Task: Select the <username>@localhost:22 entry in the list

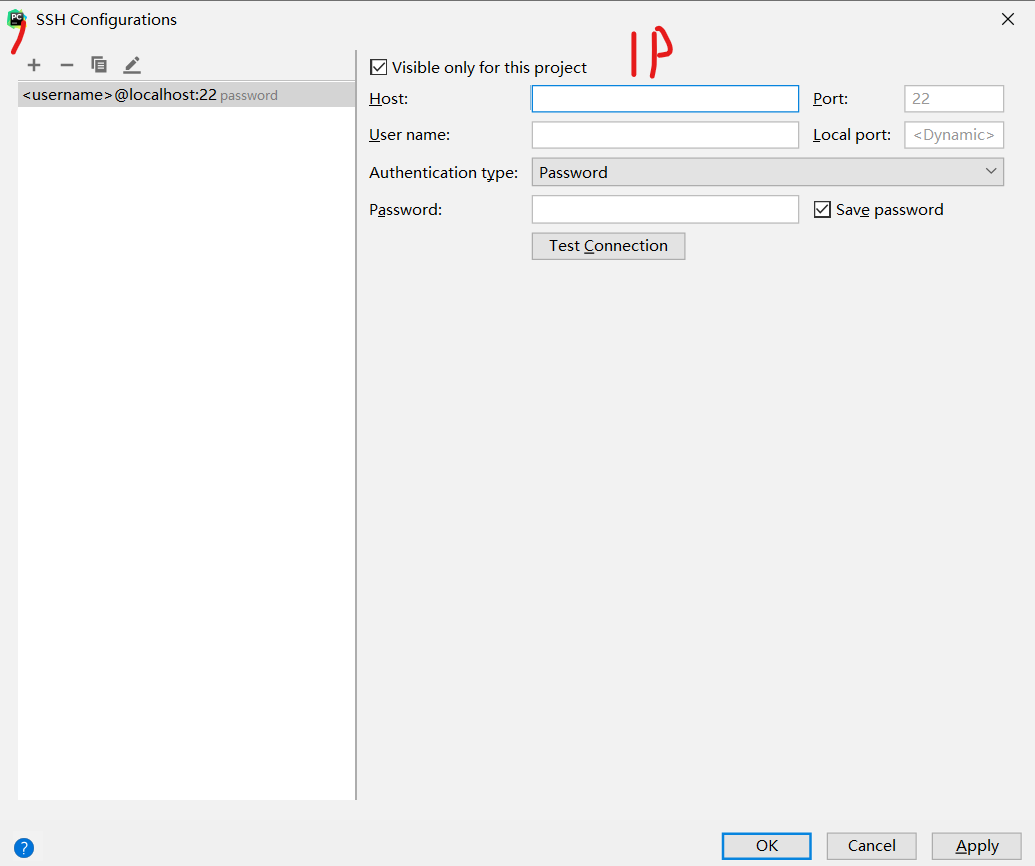Action: point(186,94)
